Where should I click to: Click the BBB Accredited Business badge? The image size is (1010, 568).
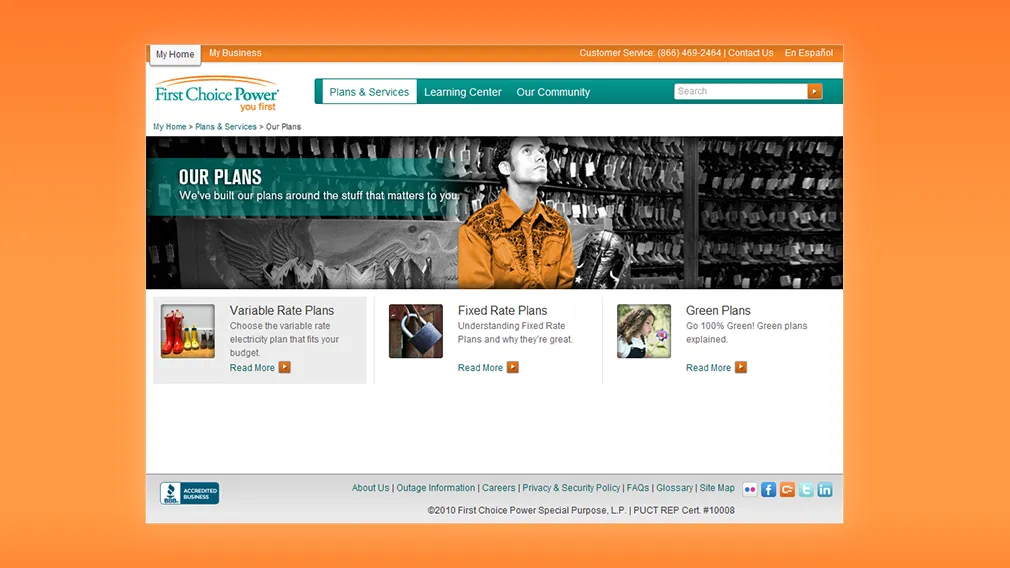click(189, 493)
